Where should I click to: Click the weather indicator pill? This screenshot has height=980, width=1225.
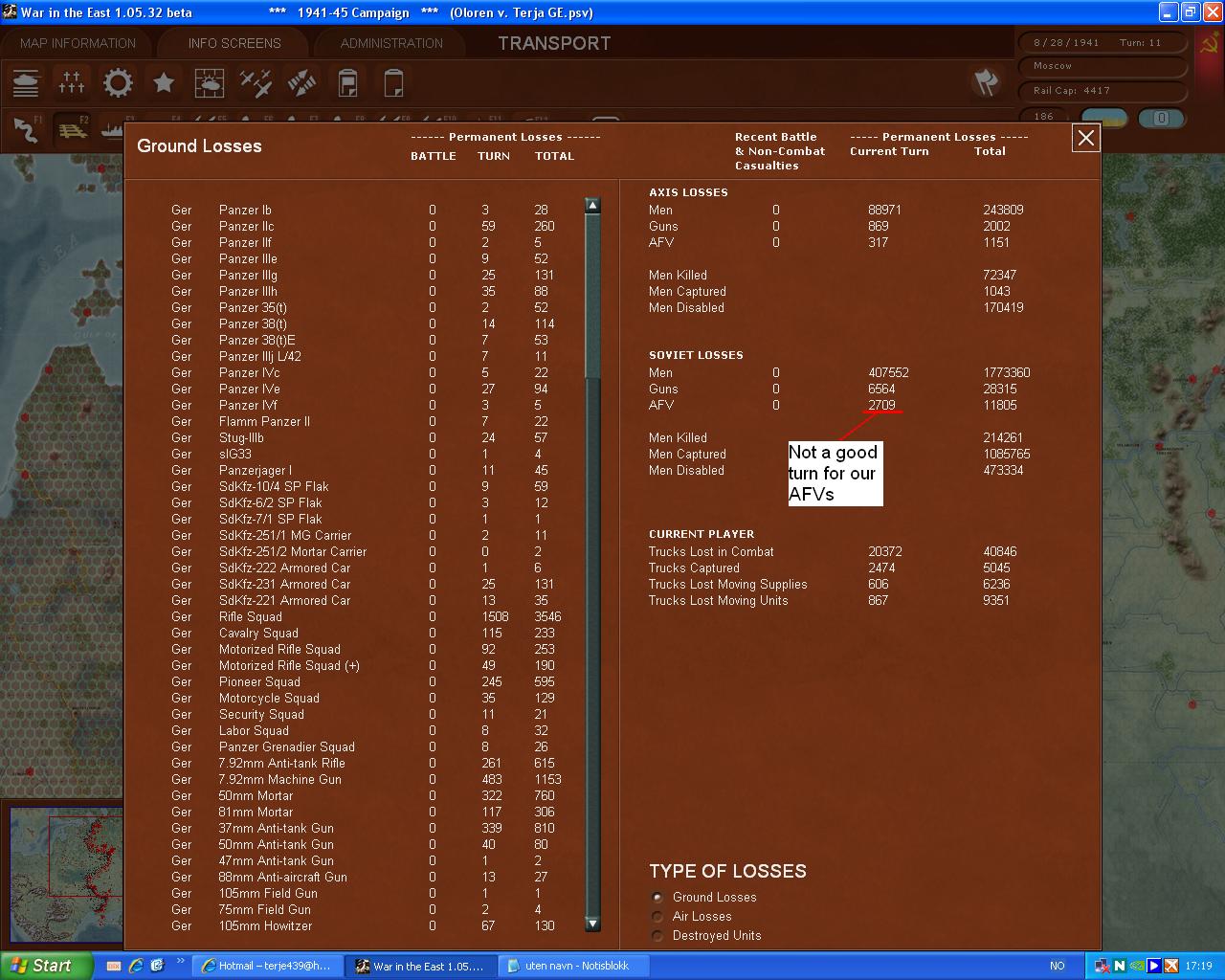[1104, 118]
